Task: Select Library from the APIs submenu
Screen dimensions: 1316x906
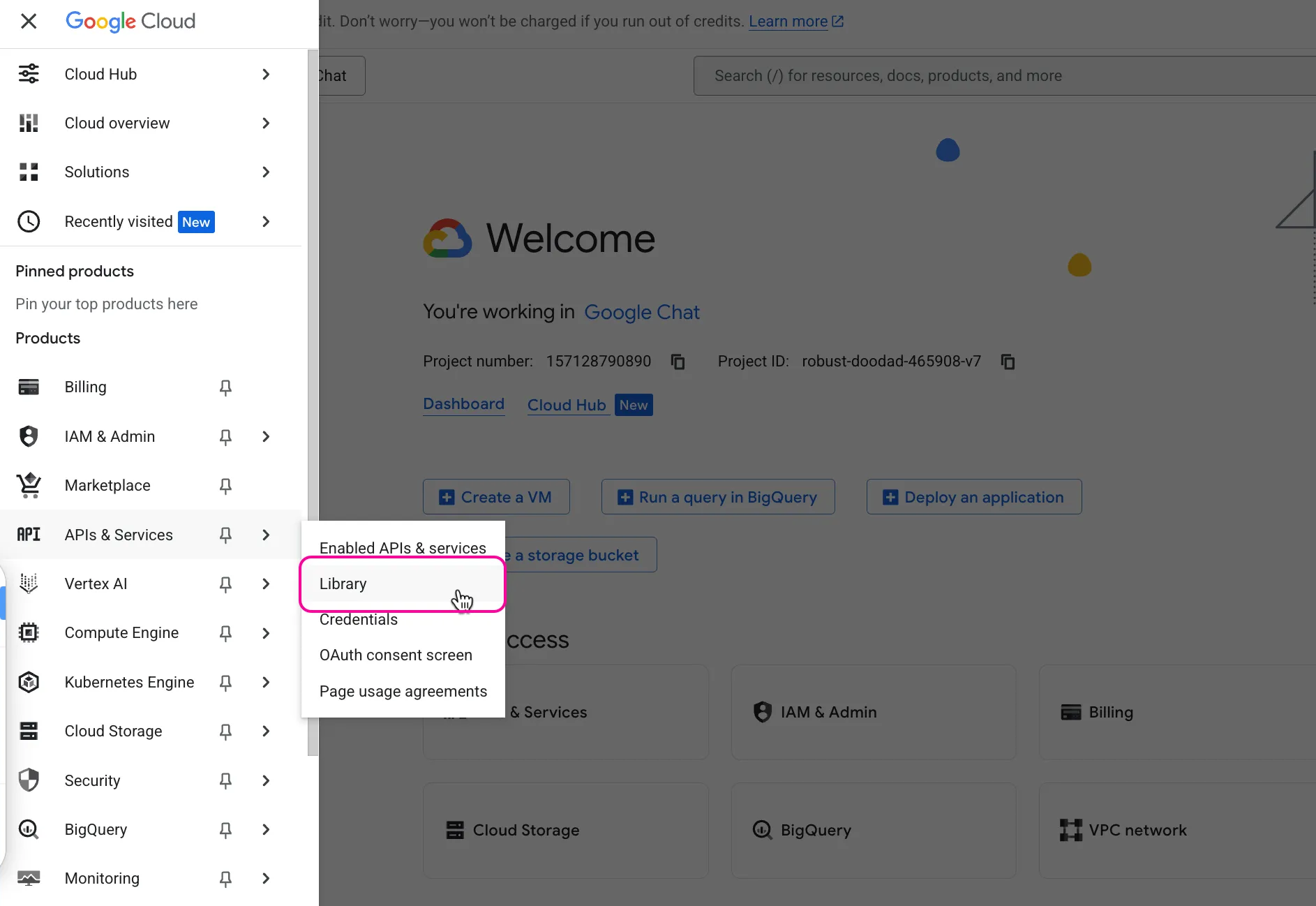Action: pos(343,584)
